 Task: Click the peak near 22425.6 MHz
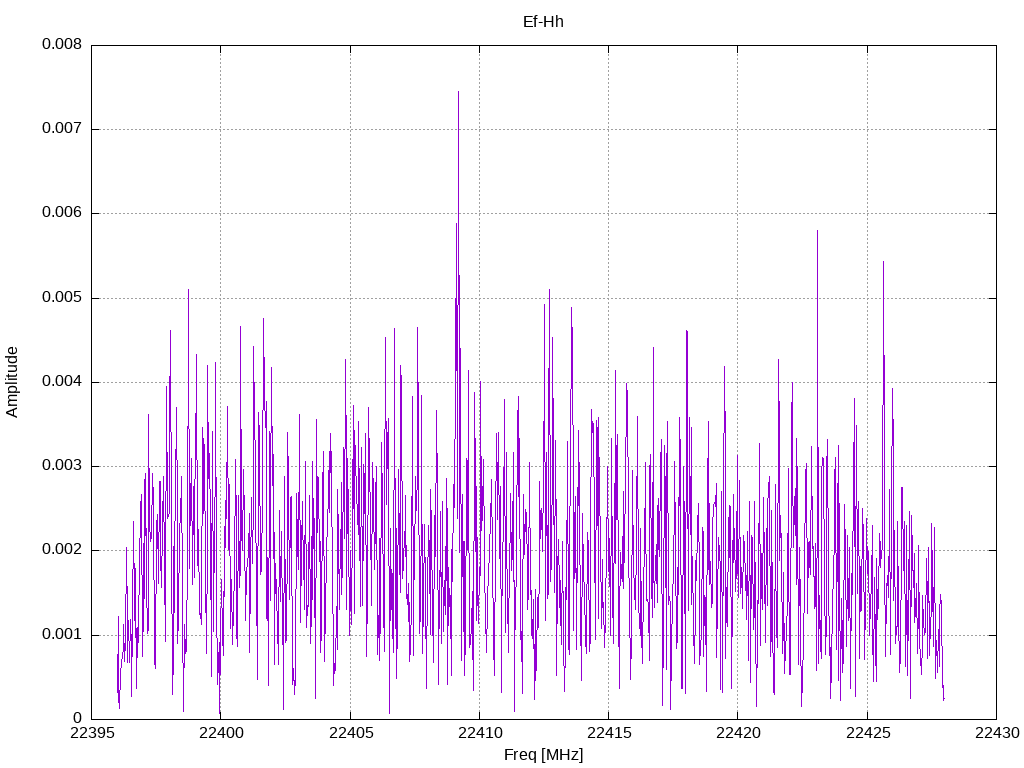click(884, 263)
